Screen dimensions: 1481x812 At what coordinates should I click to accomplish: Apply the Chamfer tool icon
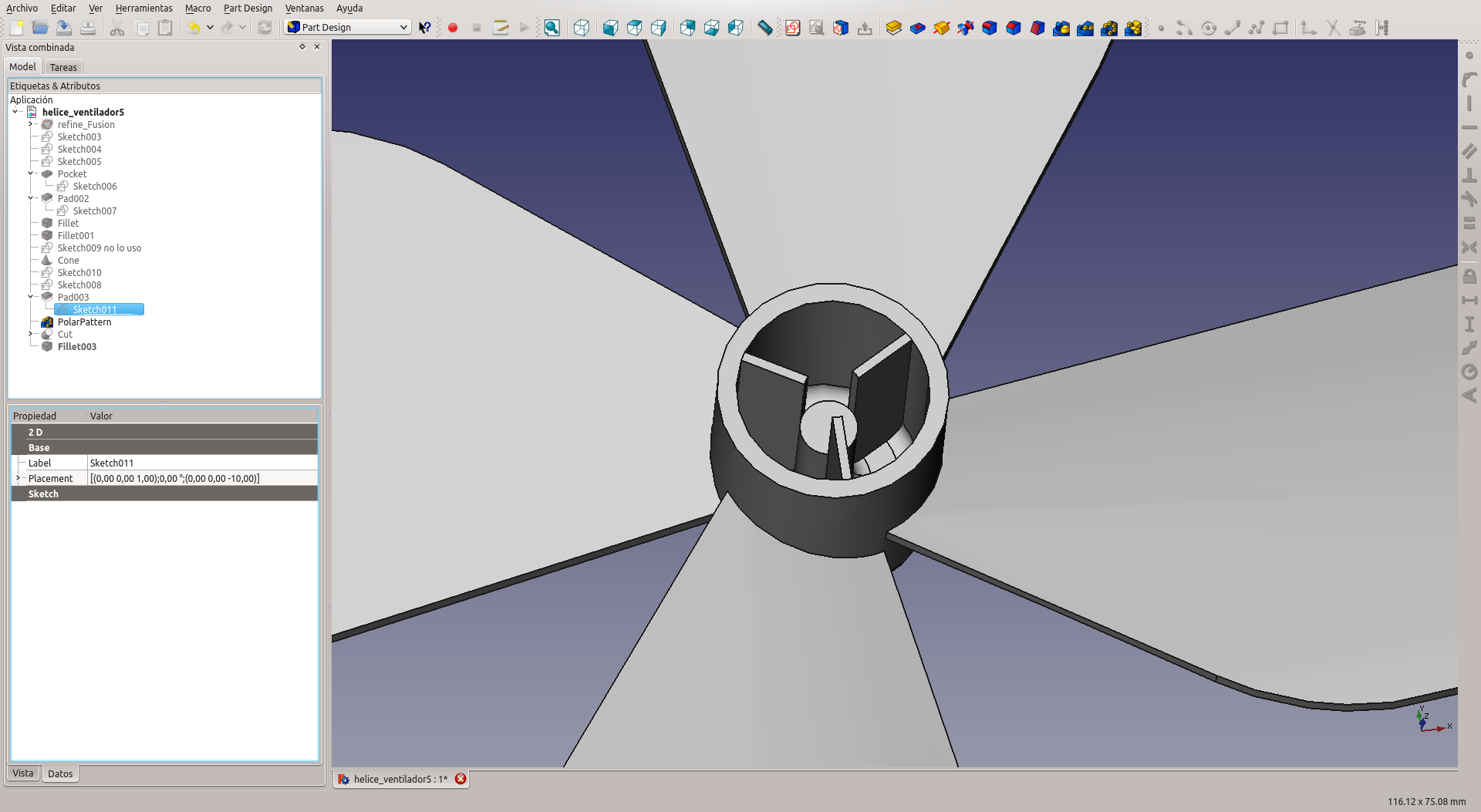coord(1014,28)
